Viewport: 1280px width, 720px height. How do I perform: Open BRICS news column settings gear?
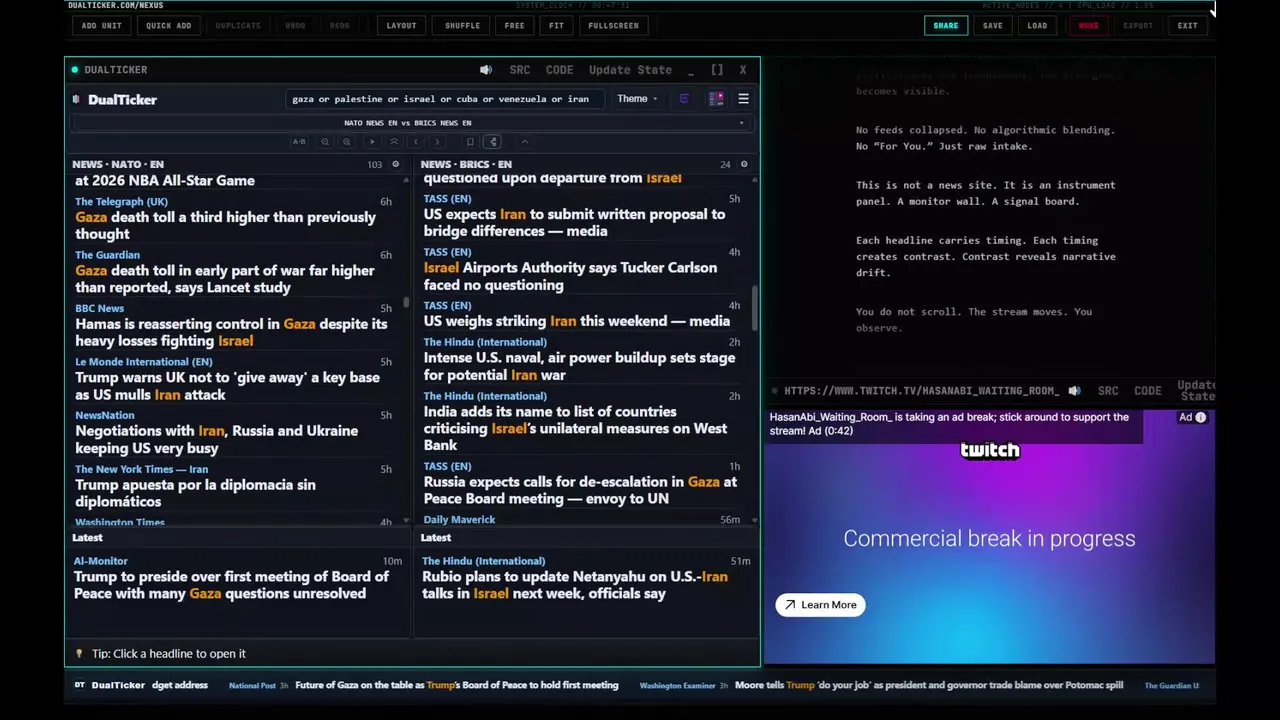point(743,164)
